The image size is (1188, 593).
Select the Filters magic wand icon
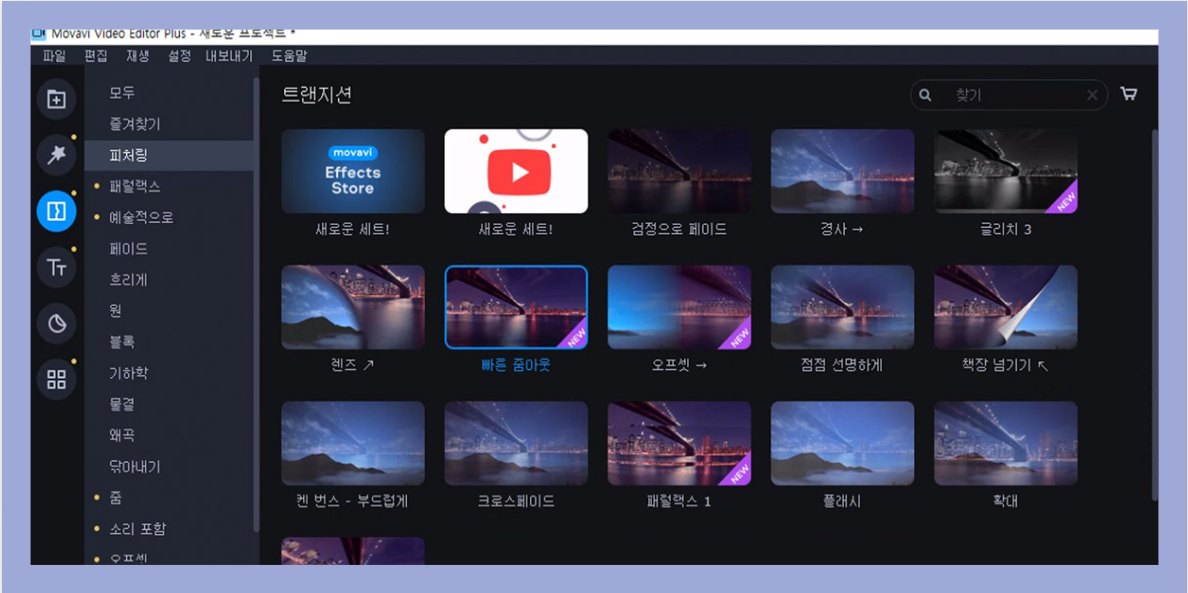[56, 154]
